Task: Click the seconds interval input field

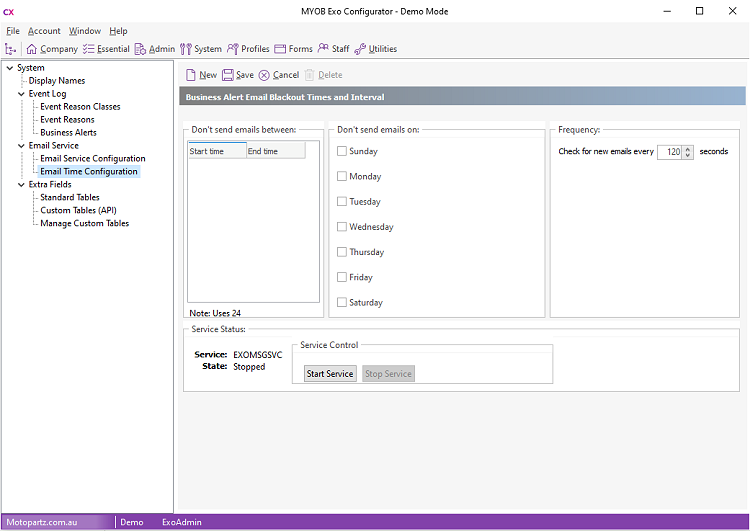Action: coord(671,152)
